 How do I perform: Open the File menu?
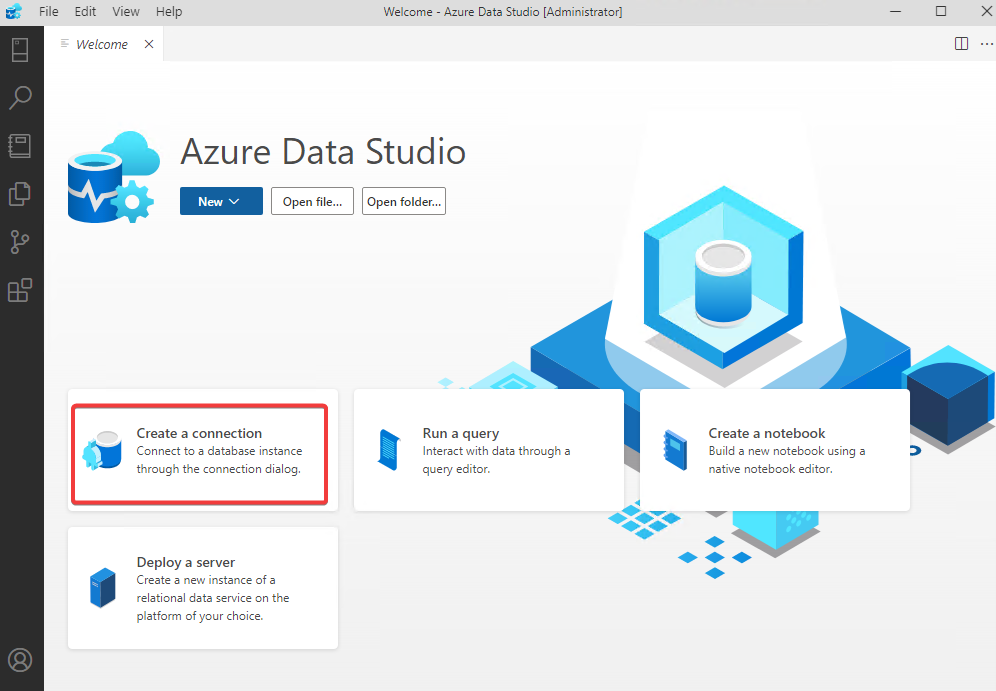click(x=48, y=11)
